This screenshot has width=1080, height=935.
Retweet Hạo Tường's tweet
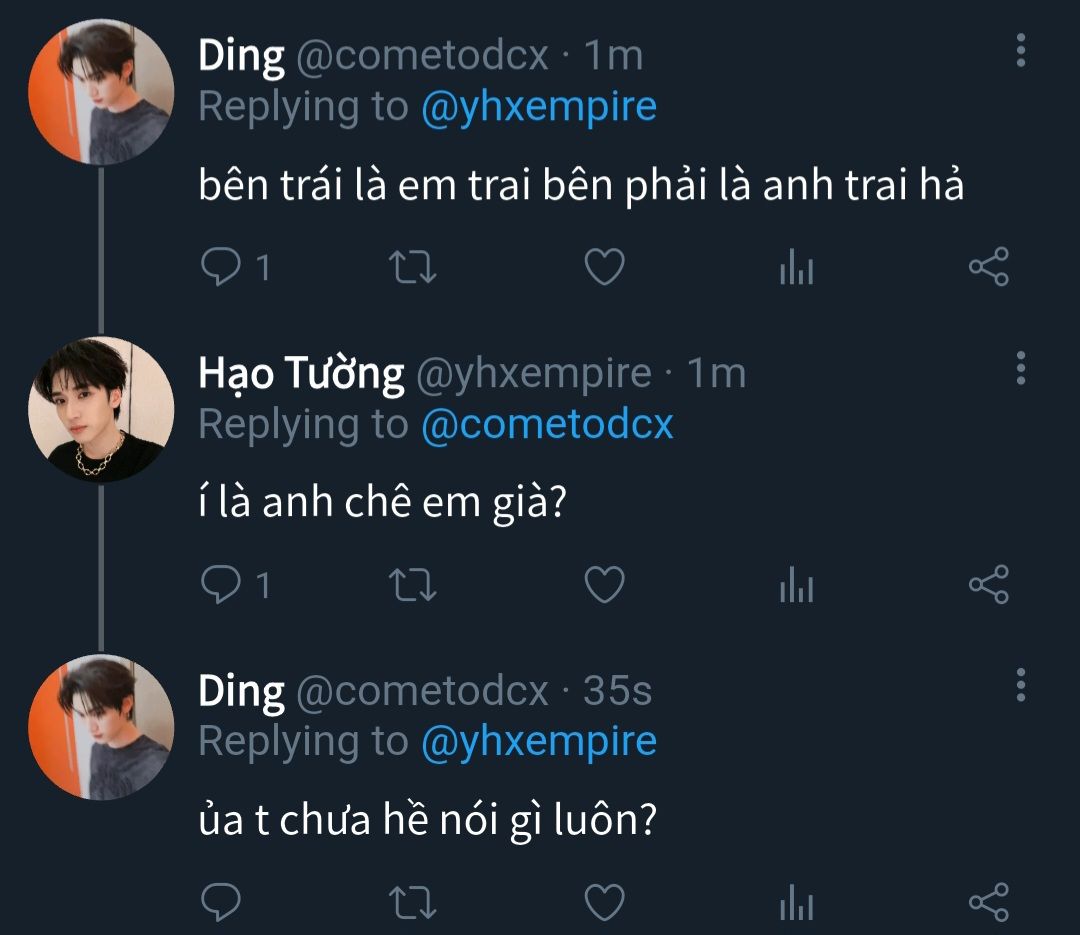click(x=412, y=585)
